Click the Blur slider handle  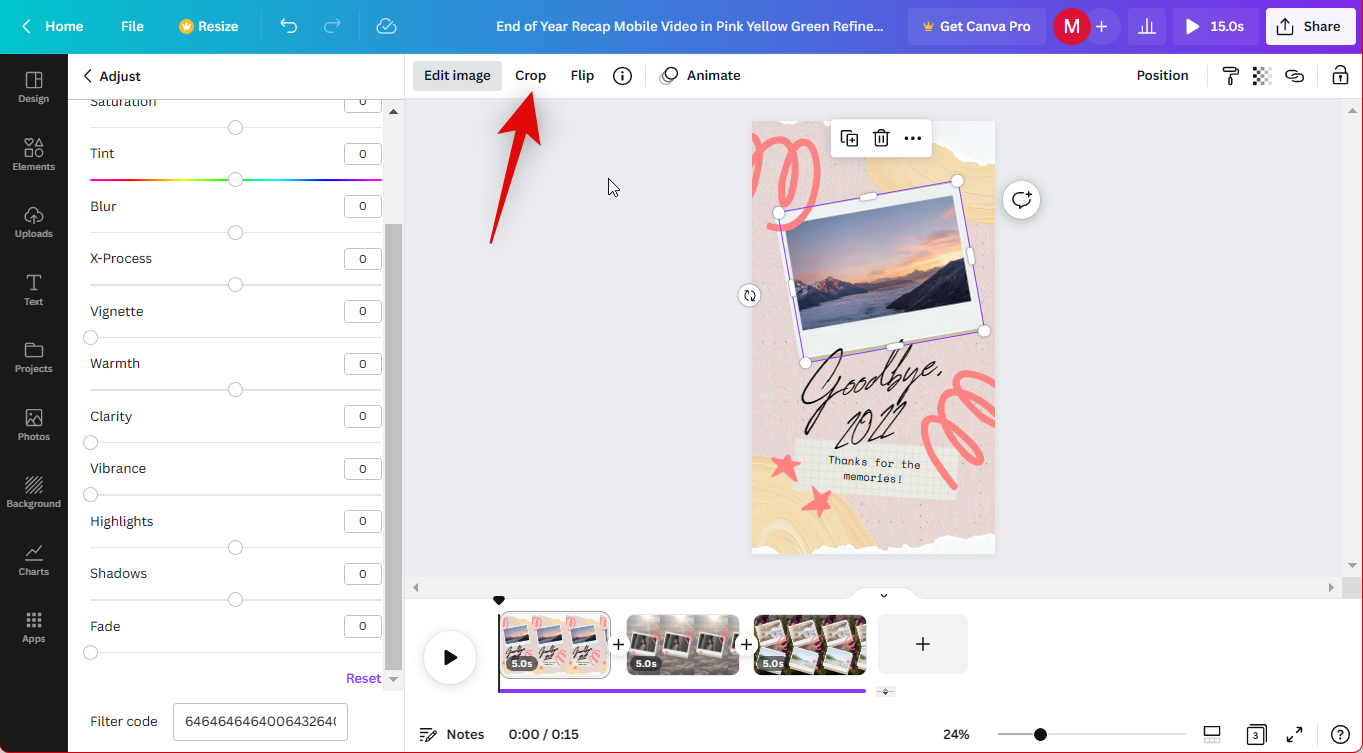pyautogui.click(x=235, y=233)
